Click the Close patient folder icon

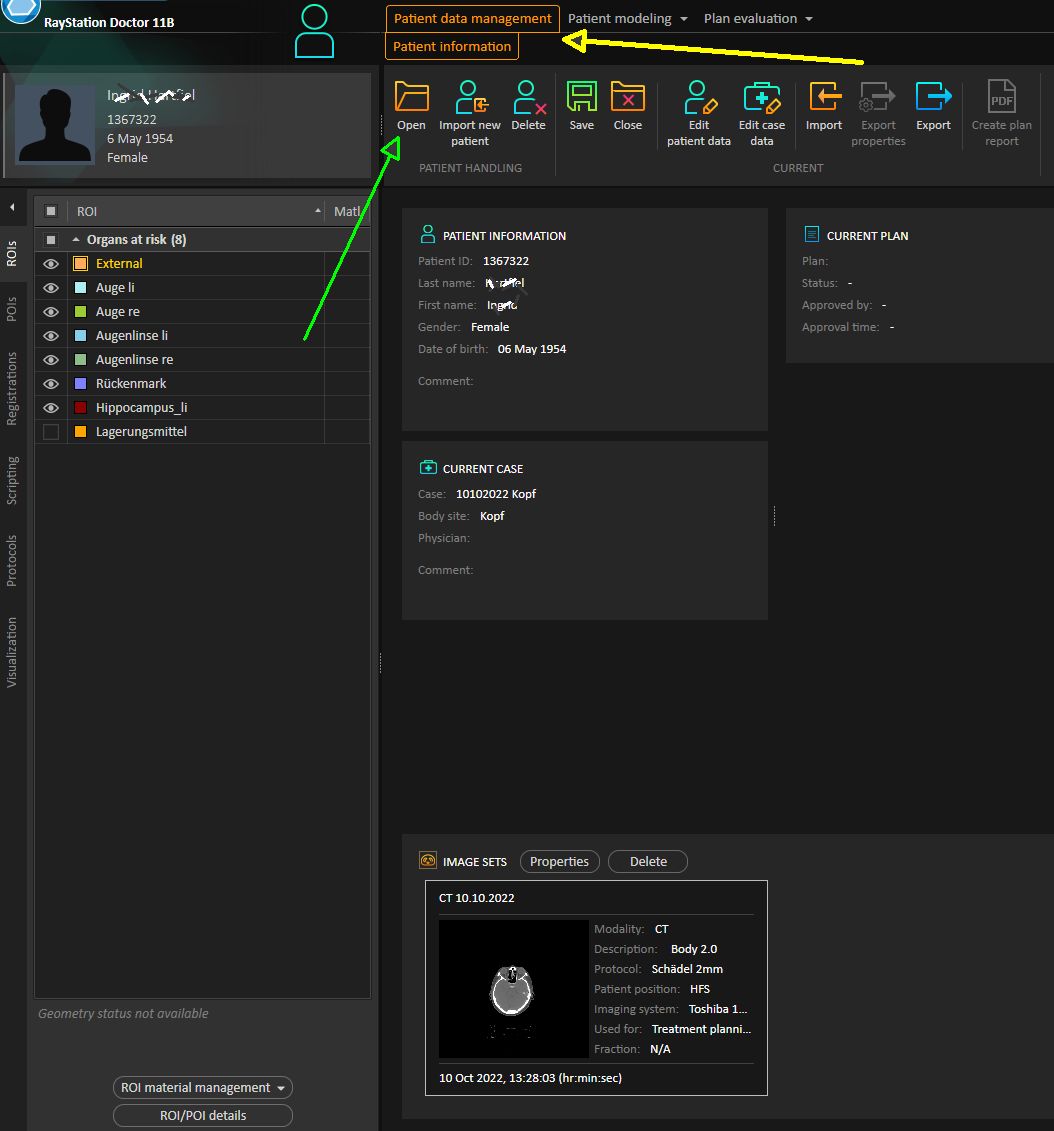[x=627, y=98]
